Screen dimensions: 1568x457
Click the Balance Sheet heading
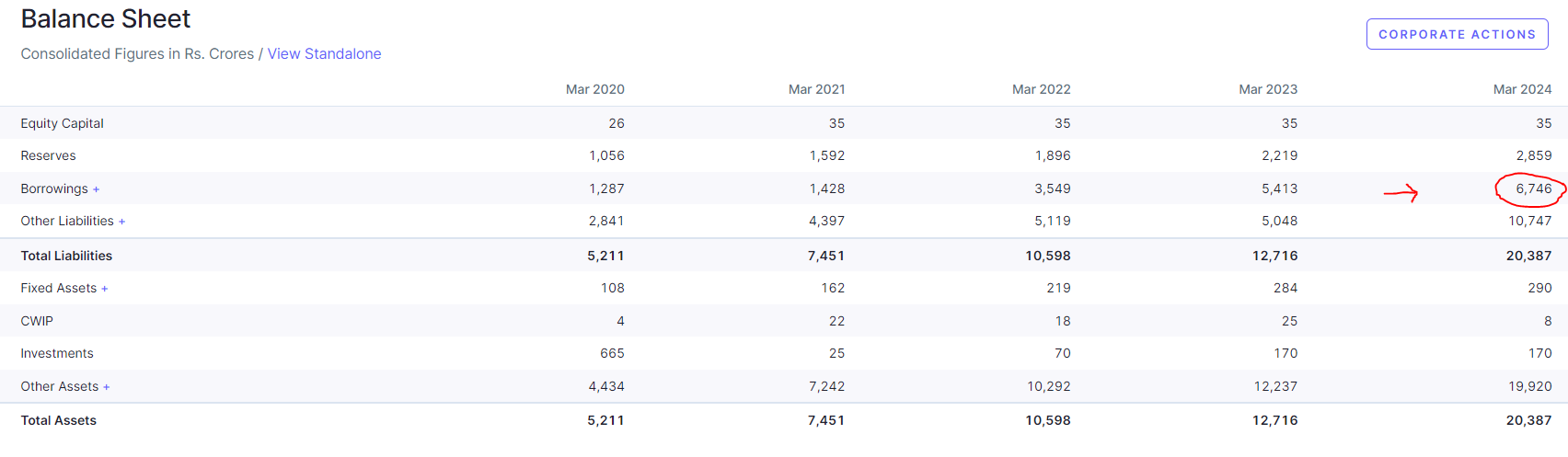coord(106,19)
